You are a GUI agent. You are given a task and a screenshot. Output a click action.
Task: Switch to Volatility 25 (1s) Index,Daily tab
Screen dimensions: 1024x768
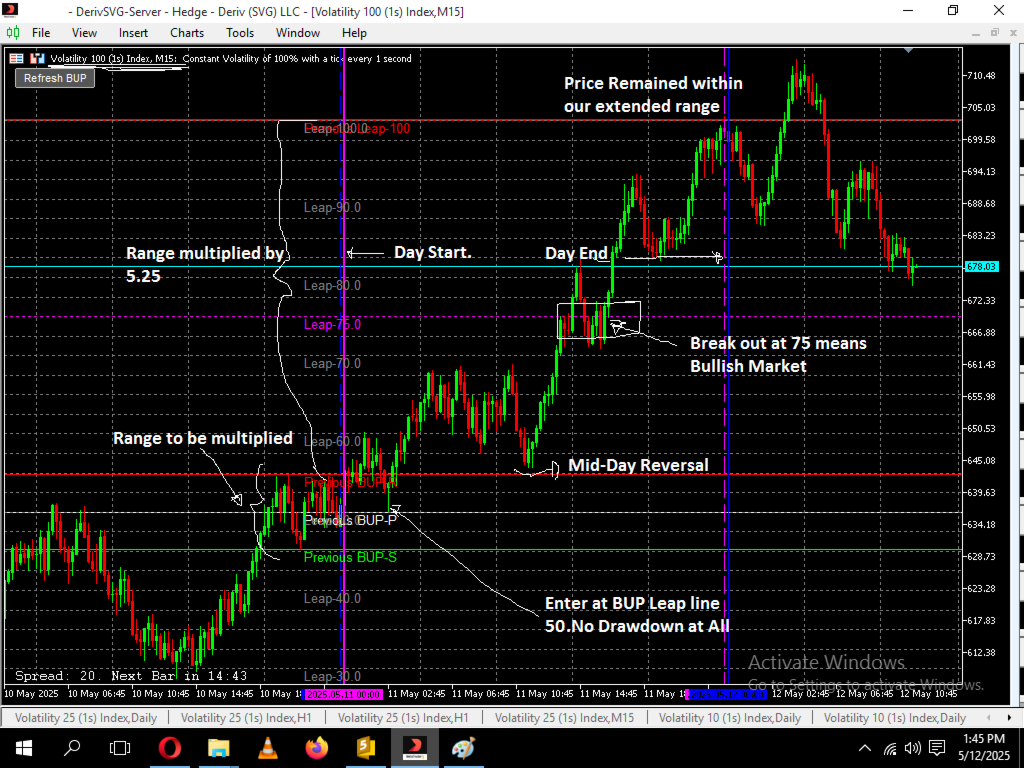coord(86,718)
